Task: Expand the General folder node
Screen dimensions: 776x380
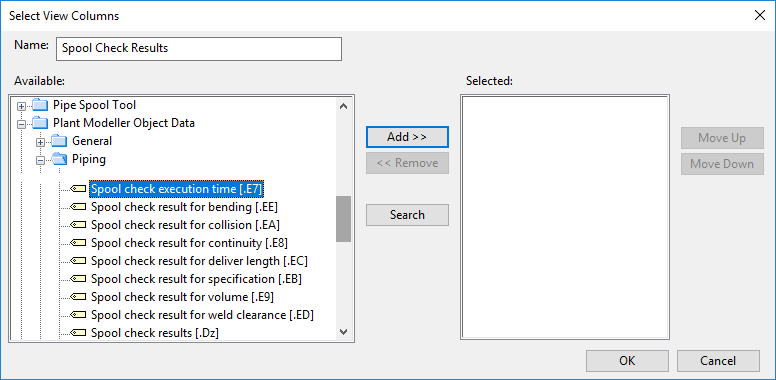Action: (x=41, y=142)
